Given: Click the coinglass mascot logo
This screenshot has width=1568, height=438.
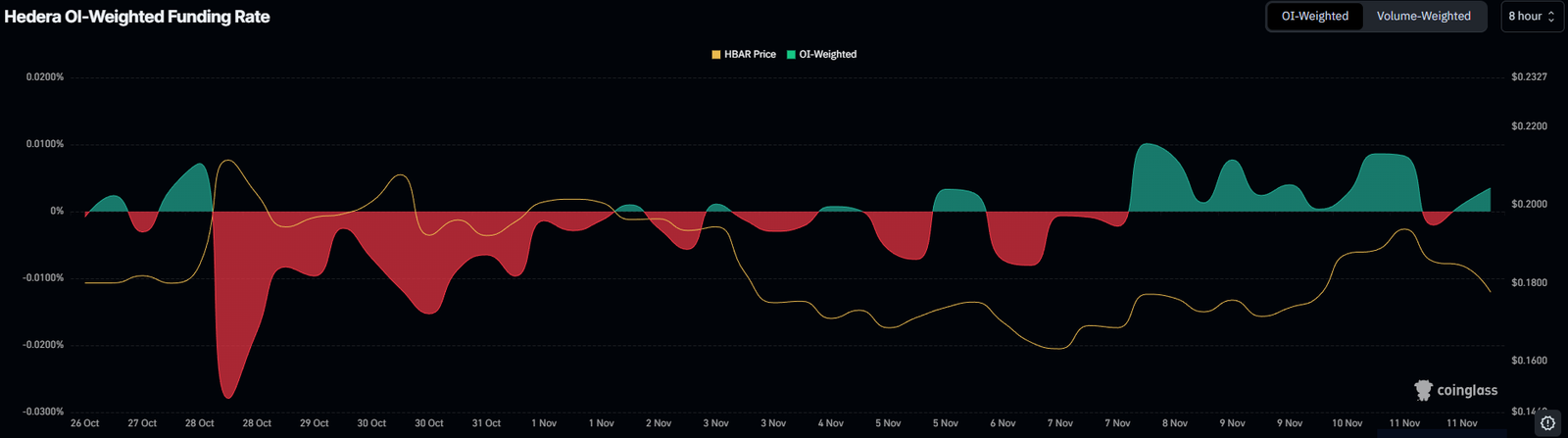Looking at the screenshot, I should tap(1423, 391).
